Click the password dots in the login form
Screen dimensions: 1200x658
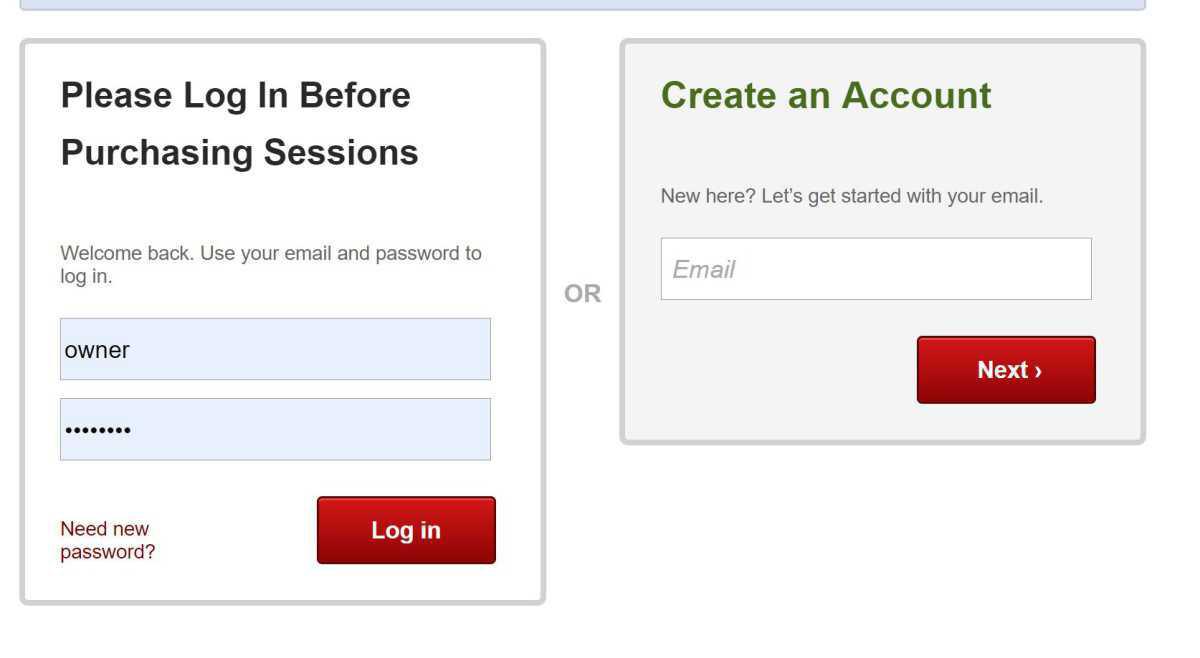click(x=98, y=430)
